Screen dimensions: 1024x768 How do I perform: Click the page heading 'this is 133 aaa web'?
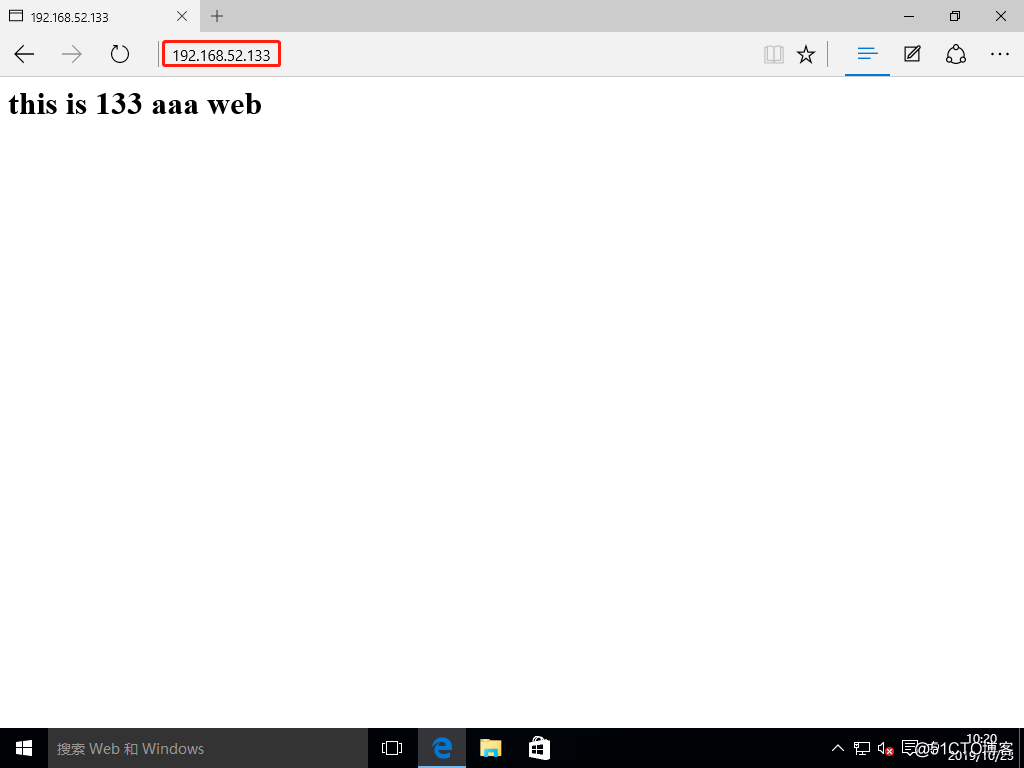pyautogui.click(x=135, y=104)
